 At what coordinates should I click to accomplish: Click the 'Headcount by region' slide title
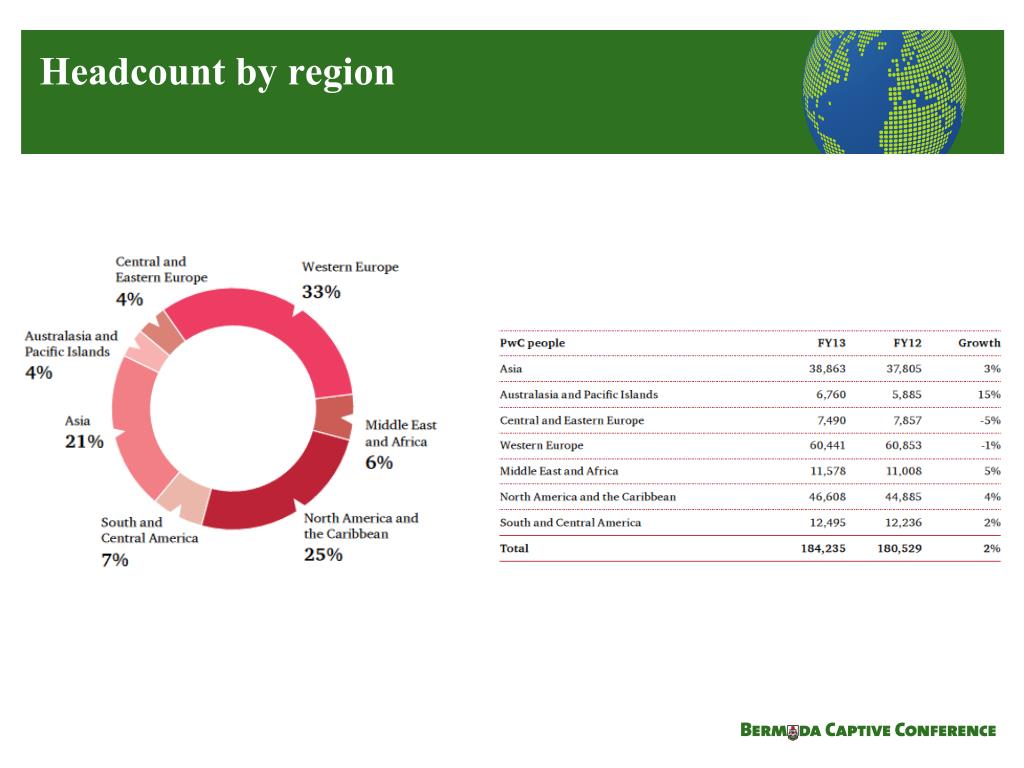217,72
